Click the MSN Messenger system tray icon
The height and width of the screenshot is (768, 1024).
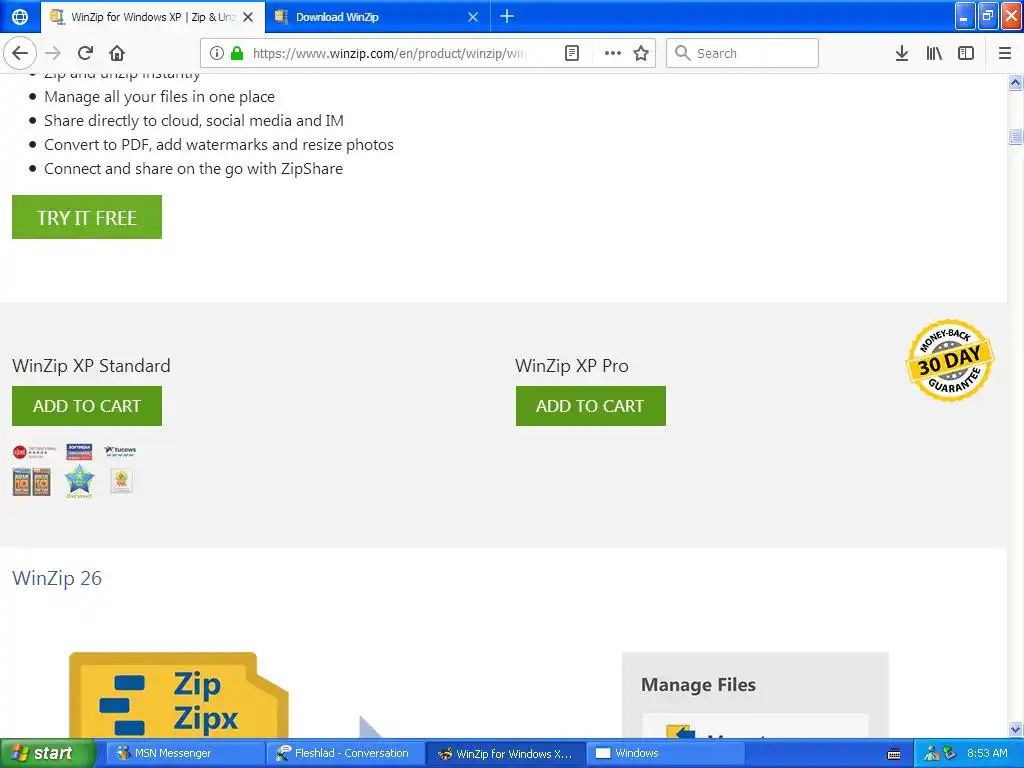coord(931,753)
